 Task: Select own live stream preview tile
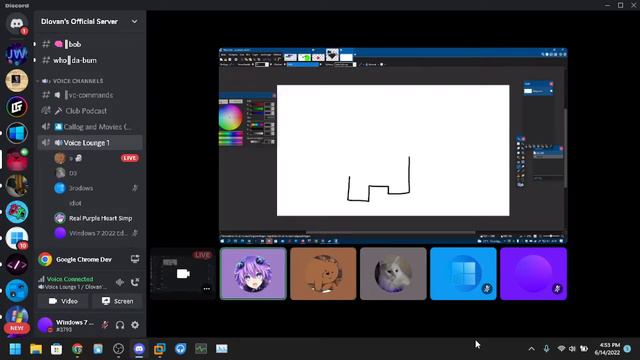point(183,273)
